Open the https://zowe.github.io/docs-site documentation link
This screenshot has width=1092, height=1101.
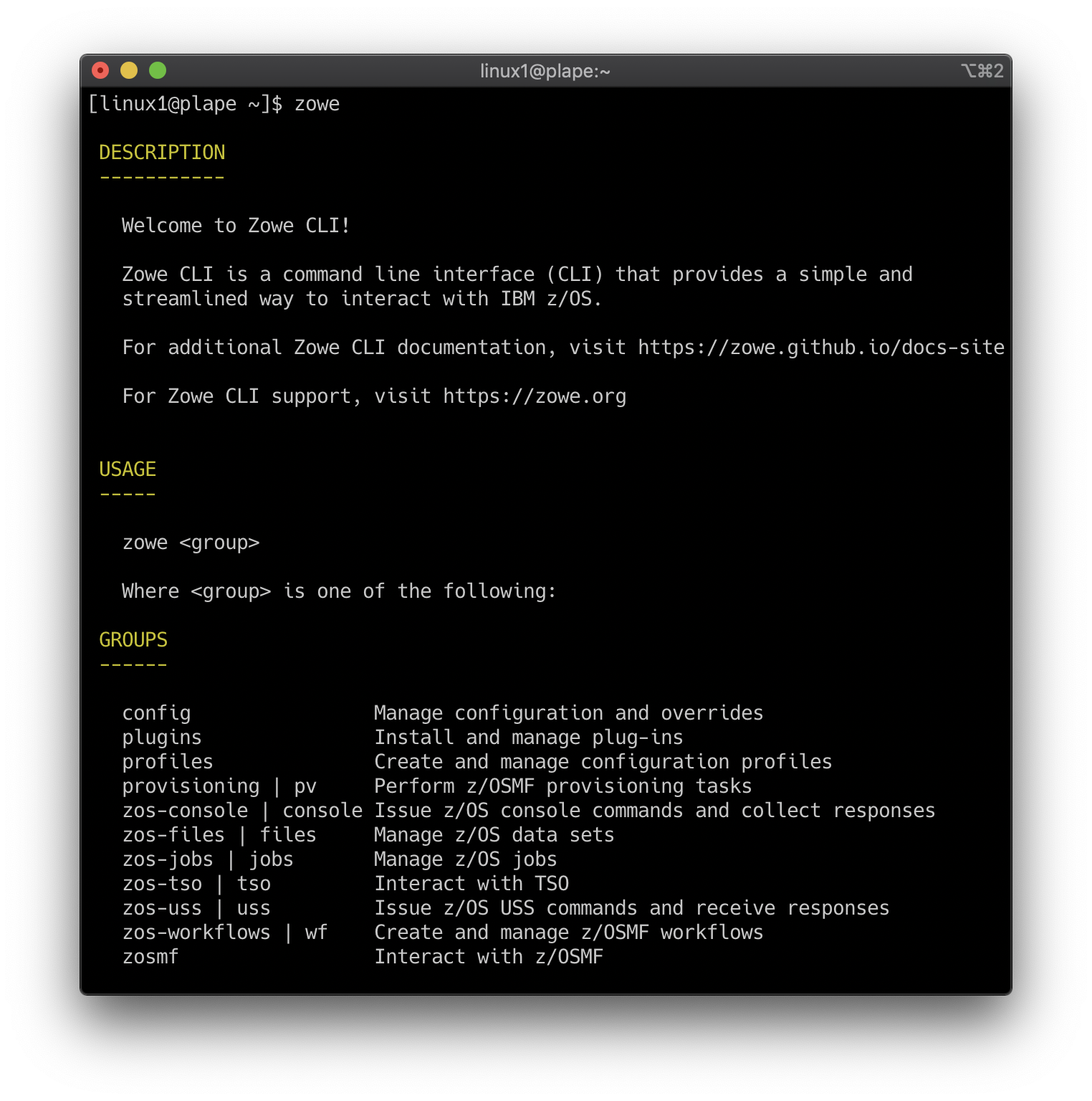tap(819, 348)
